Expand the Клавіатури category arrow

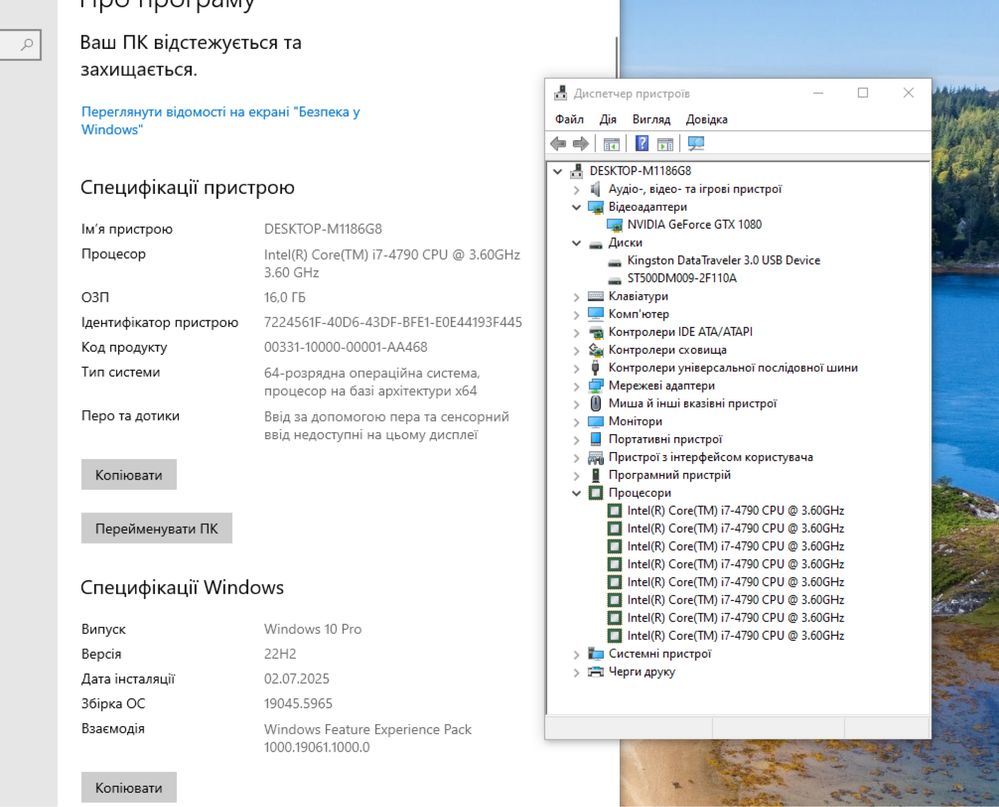(576, 297)
